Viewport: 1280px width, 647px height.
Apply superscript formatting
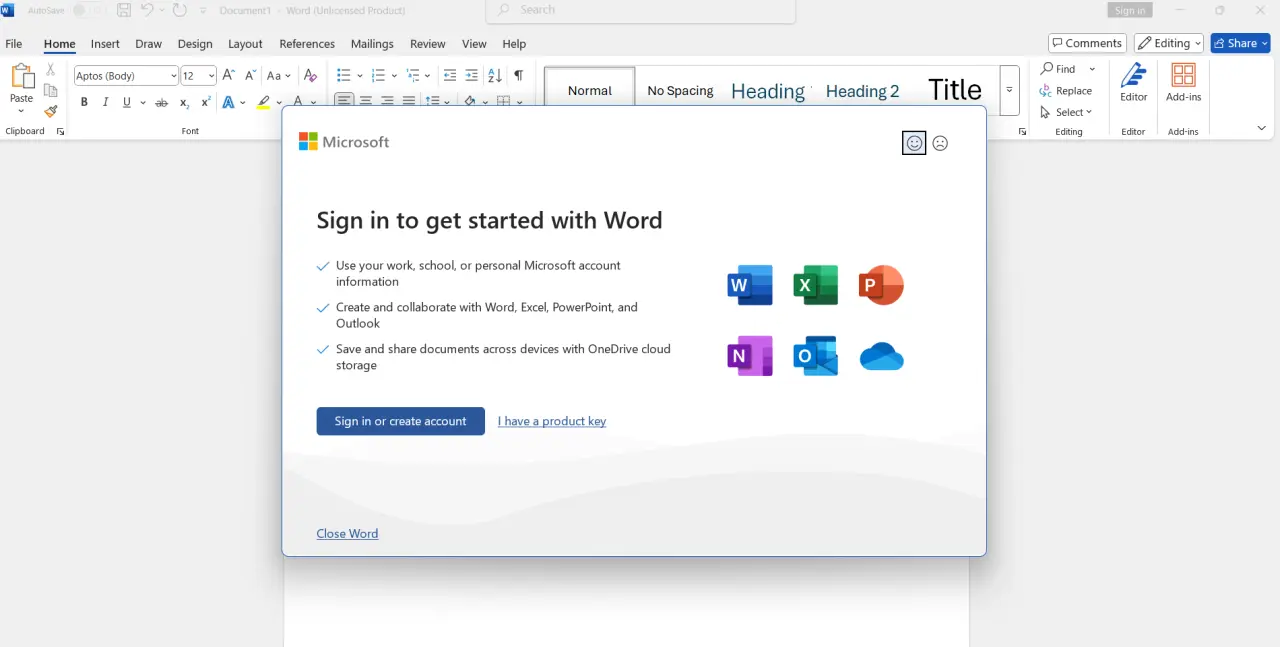(205, 102)
